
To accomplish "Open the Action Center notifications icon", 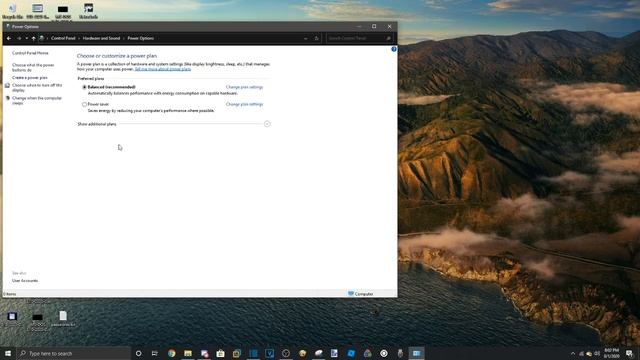I will [629, 353].
